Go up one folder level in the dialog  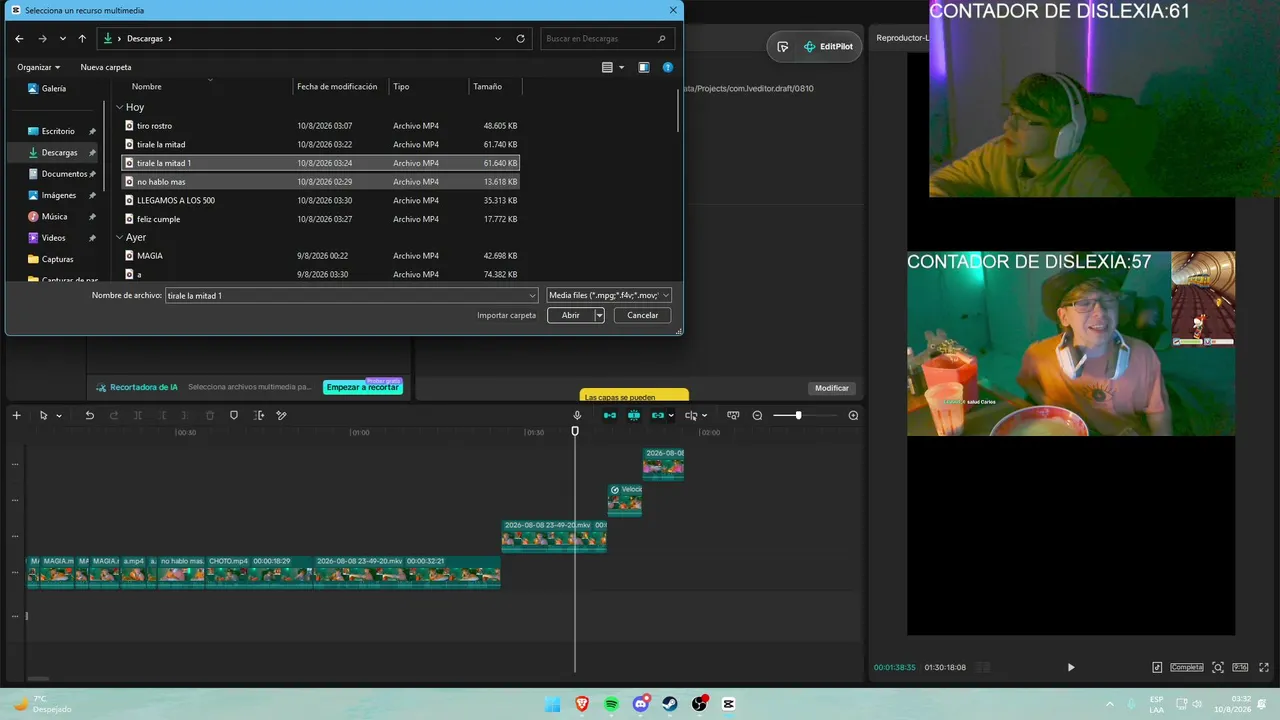[x=82, y=38]
